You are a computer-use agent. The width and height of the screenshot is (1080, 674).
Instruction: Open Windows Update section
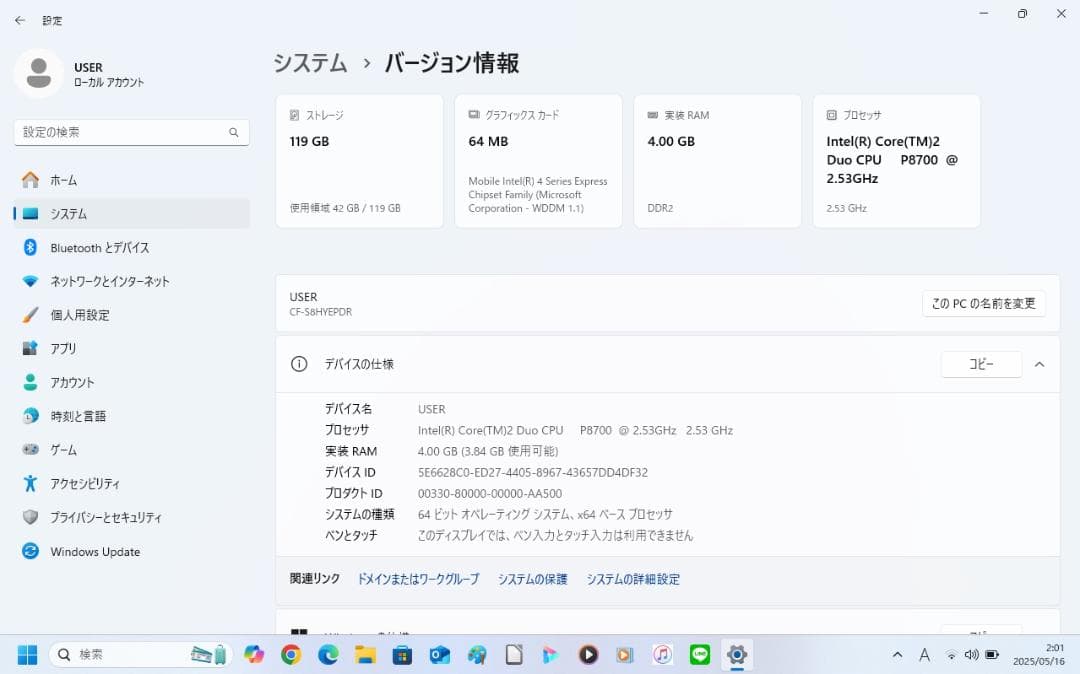click(x=95, y=551)
